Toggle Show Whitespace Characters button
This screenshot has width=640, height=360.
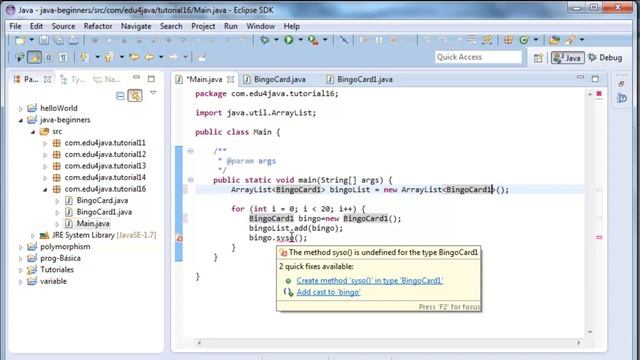[63, 58]
